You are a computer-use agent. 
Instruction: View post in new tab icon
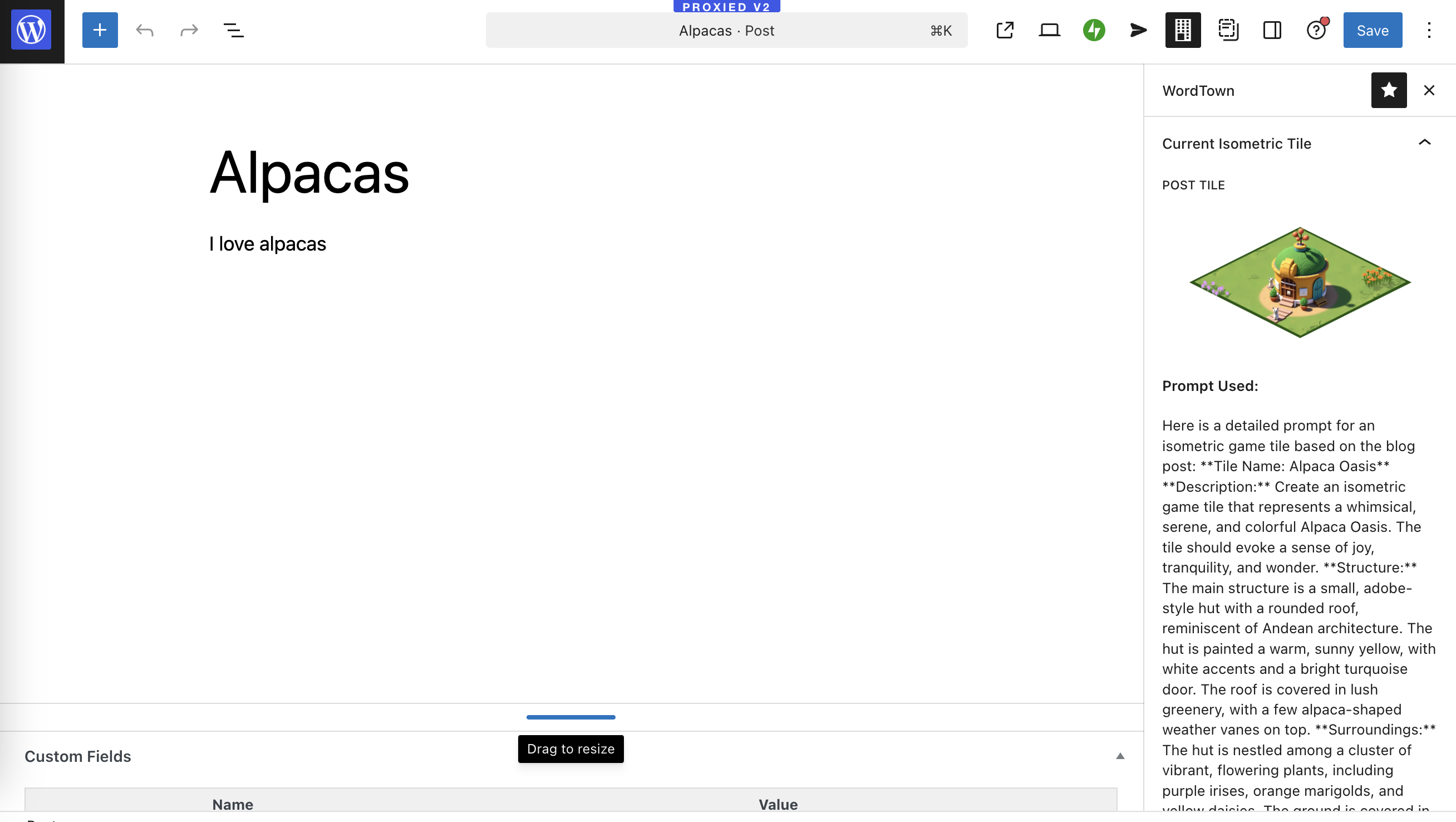(1005, 31)
